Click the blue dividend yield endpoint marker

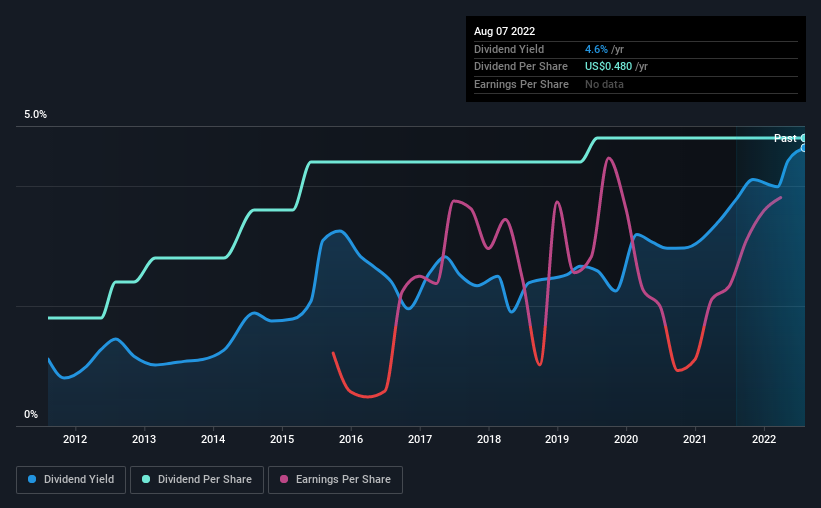(x=803, y=148)
